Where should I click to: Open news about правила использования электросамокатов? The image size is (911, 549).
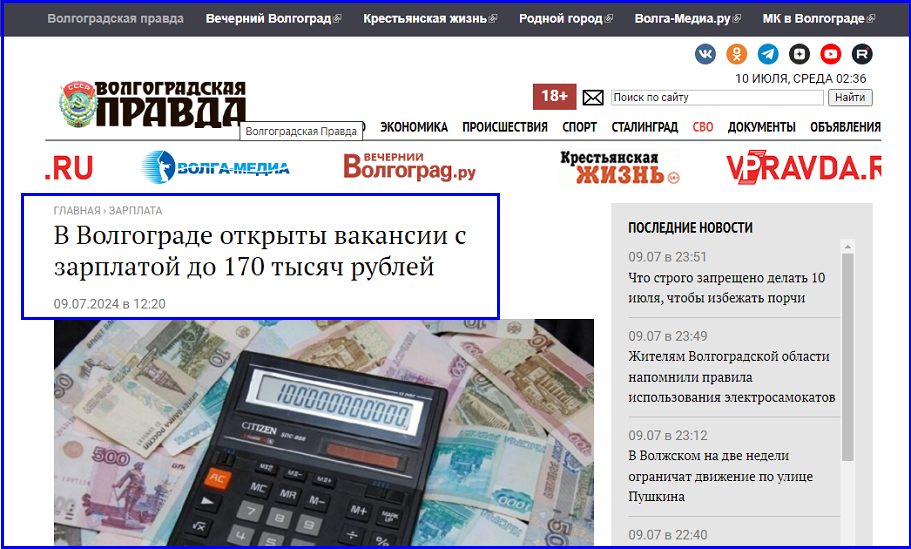point(731,376)
